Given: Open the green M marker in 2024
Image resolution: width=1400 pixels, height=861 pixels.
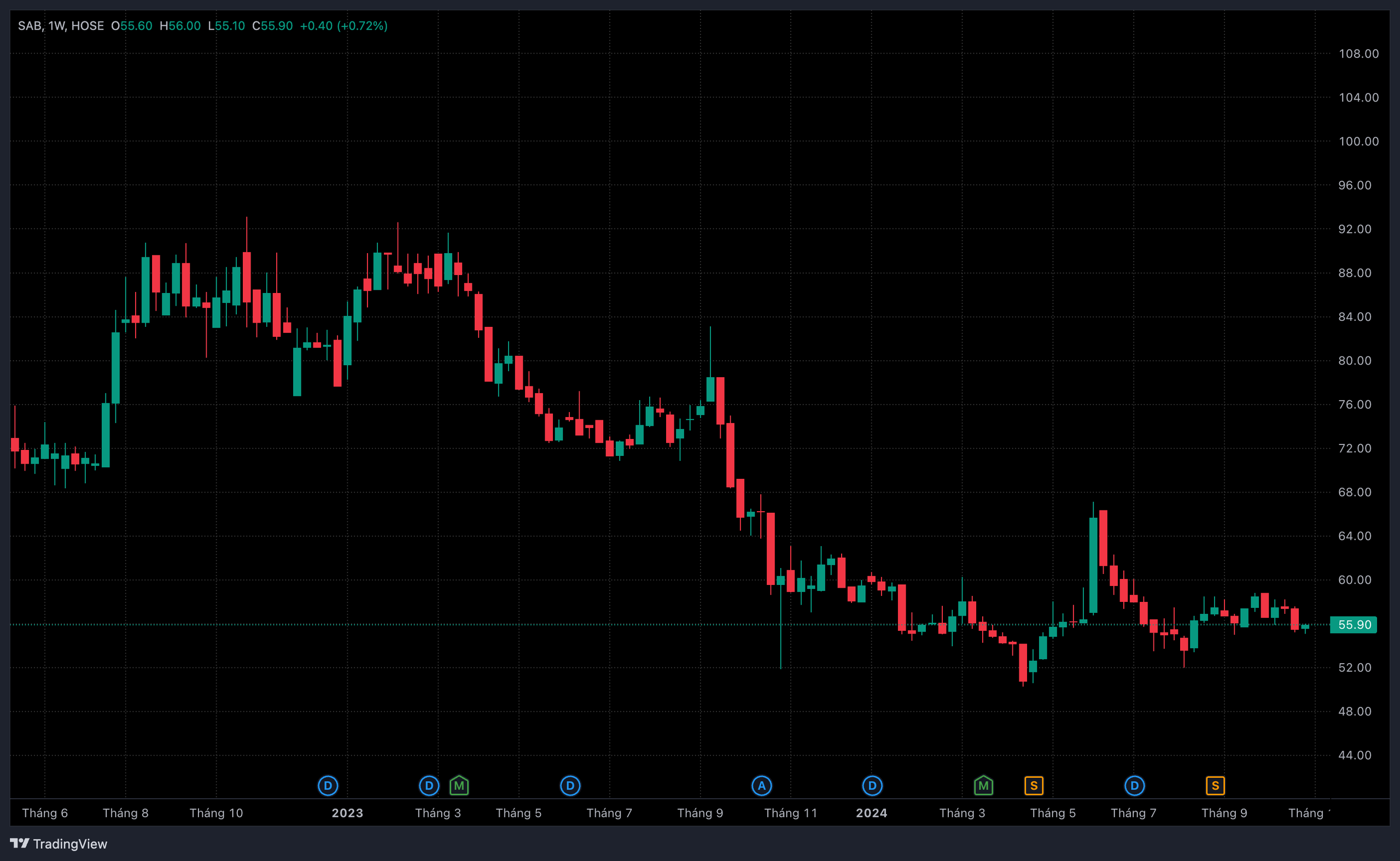Looking at the screenshot, I should pyautogui.click(x=984, y=786).
